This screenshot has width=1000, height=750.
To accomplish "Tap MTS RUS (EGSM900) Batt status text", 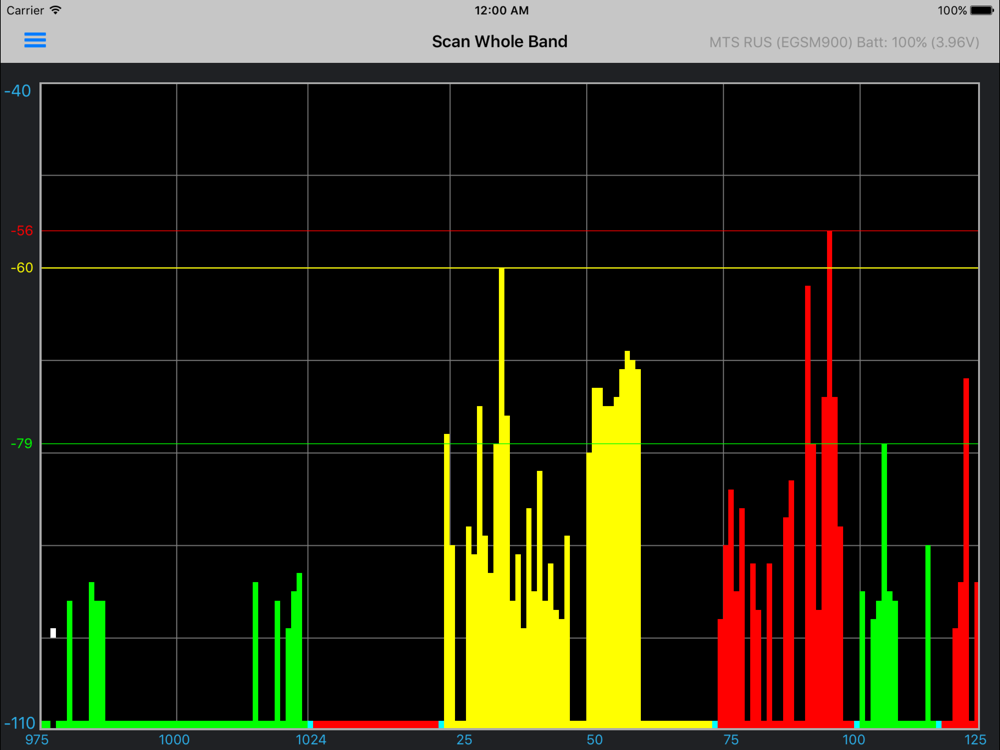I will 844,42.
